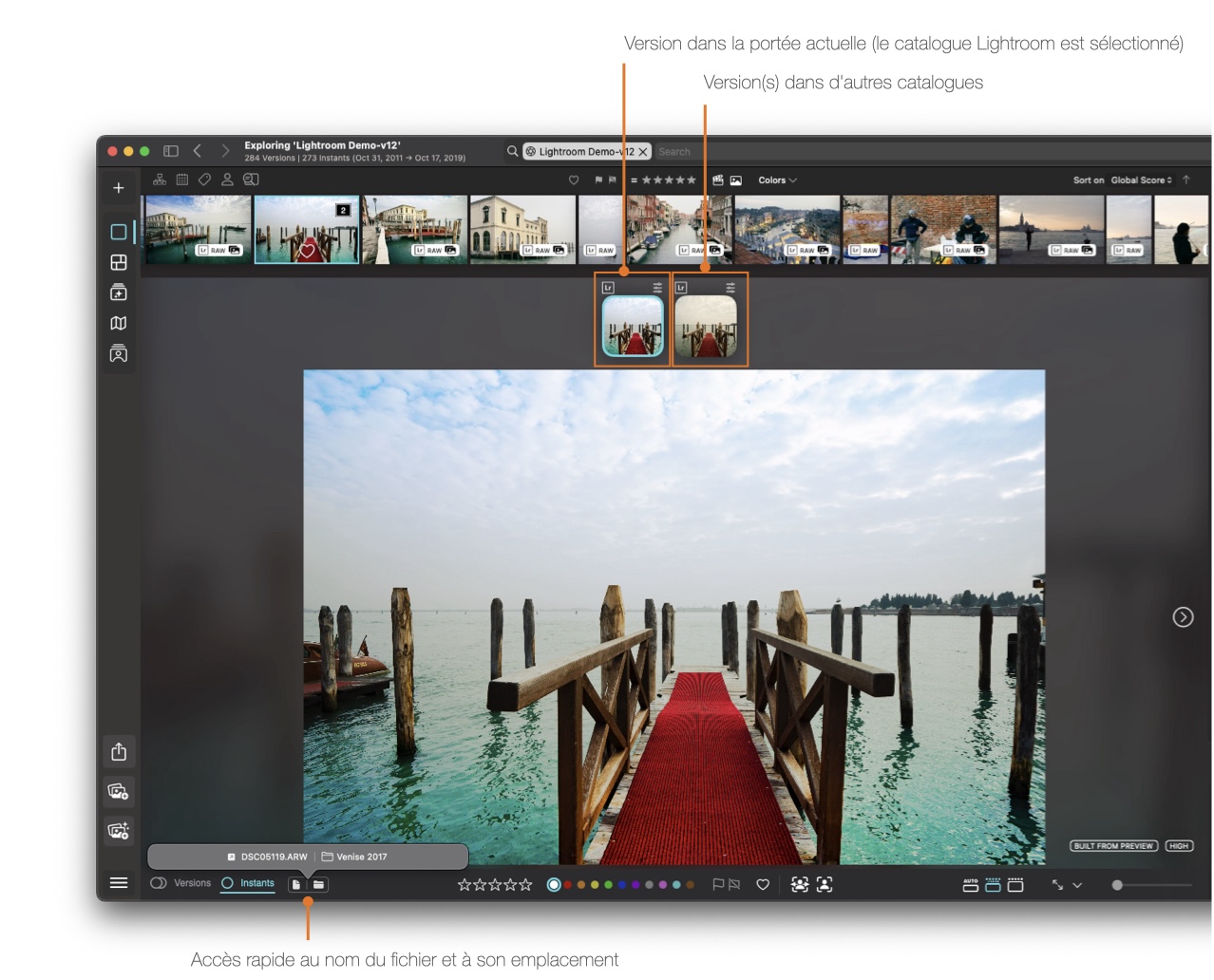Select the second version from another catalog
This screenshot has height=980, width=1214.
(706, 326)
